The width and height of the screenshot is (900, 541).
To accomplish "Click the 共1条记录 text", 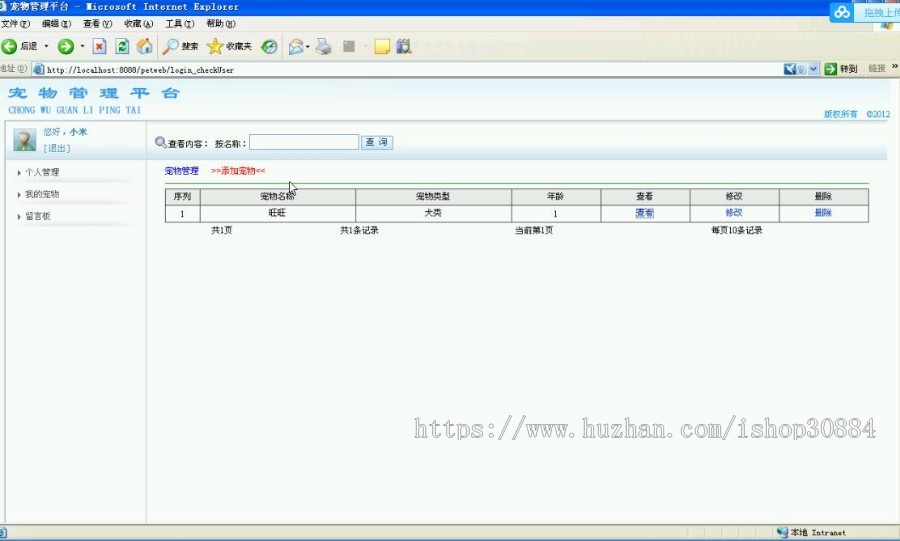I will [x=359, y=230].
